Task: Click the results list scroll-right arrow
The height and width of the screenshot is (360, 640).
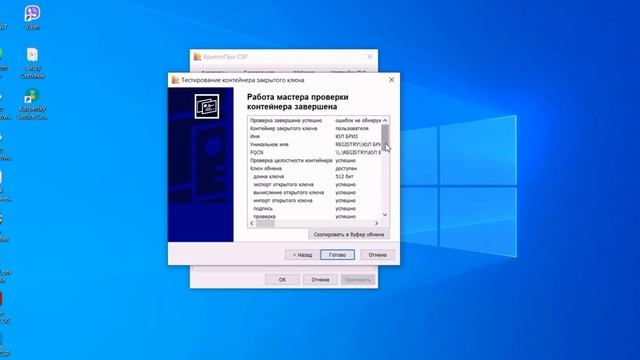Action: [376, 223]
